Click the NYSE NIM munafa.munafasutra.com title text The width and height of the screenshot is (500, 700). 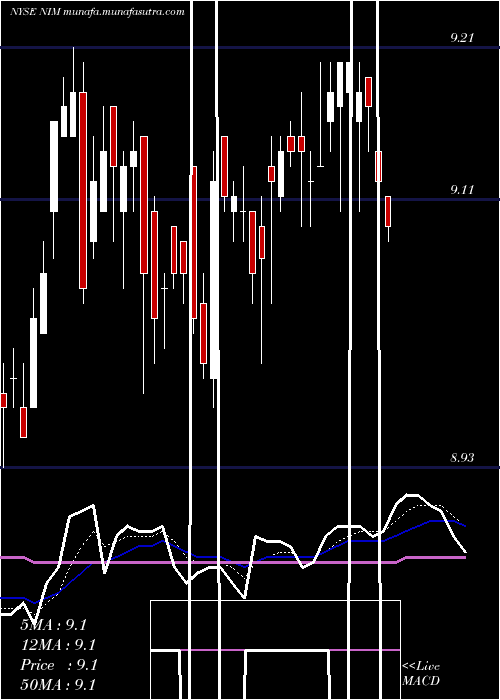97,12
